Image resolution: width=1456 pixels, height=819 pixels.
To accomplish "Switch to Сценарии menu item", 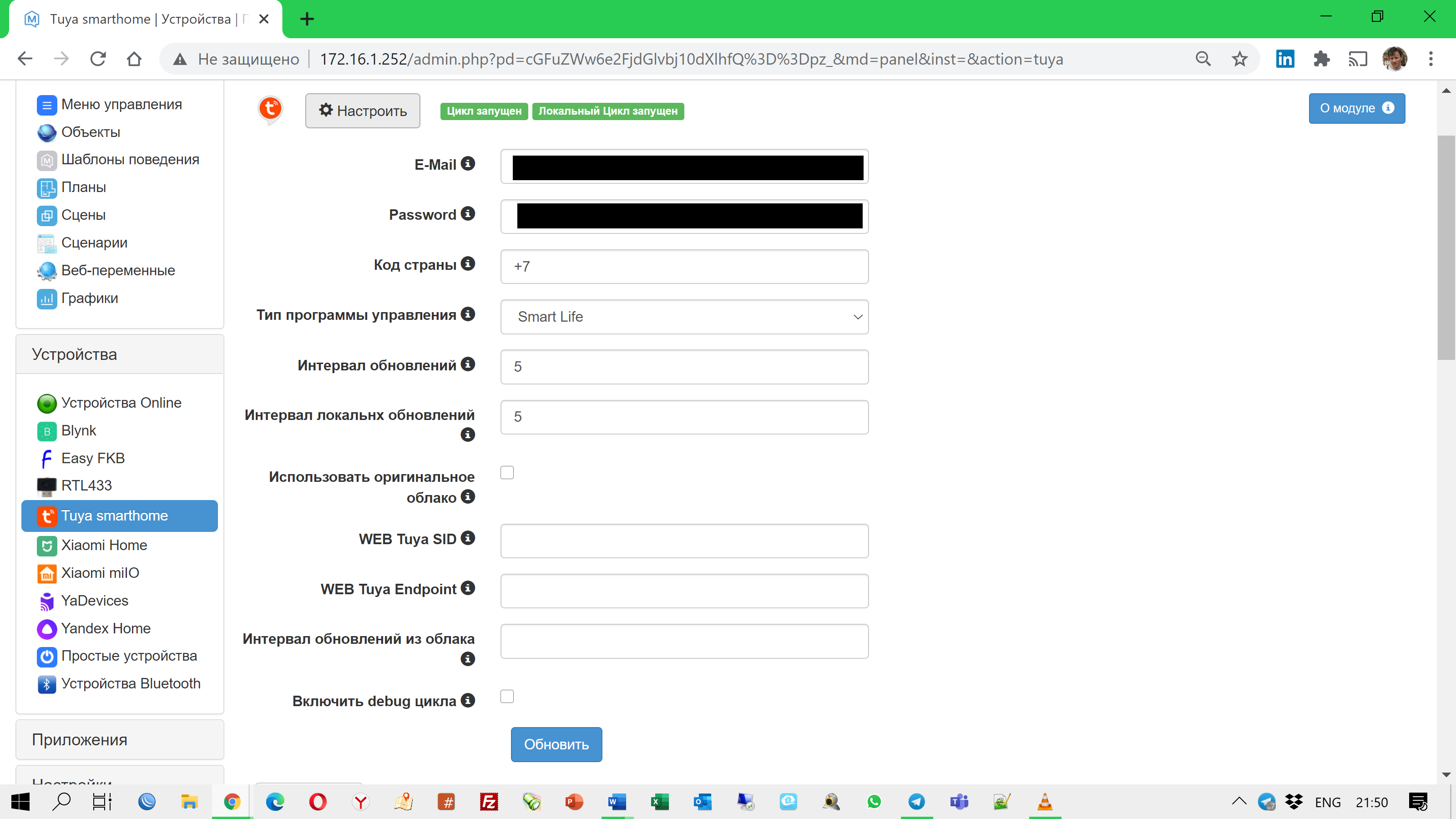I will [95, 243].
